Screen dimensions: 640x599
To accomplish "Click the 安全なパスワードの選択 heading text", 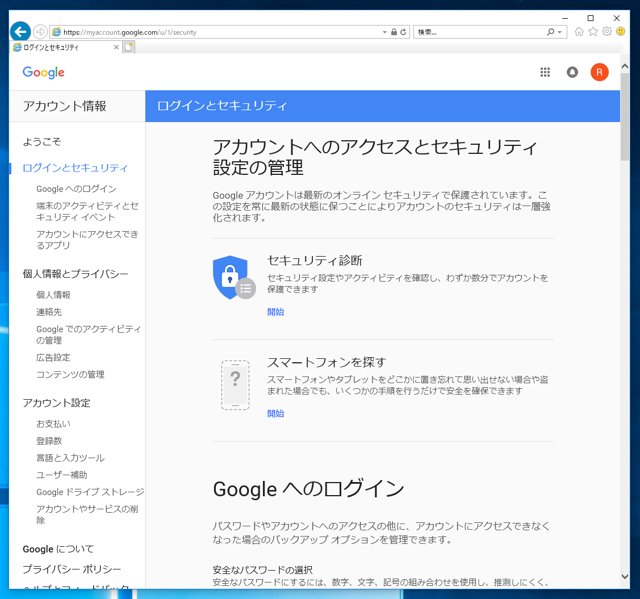I will click(x=262, y=570).
